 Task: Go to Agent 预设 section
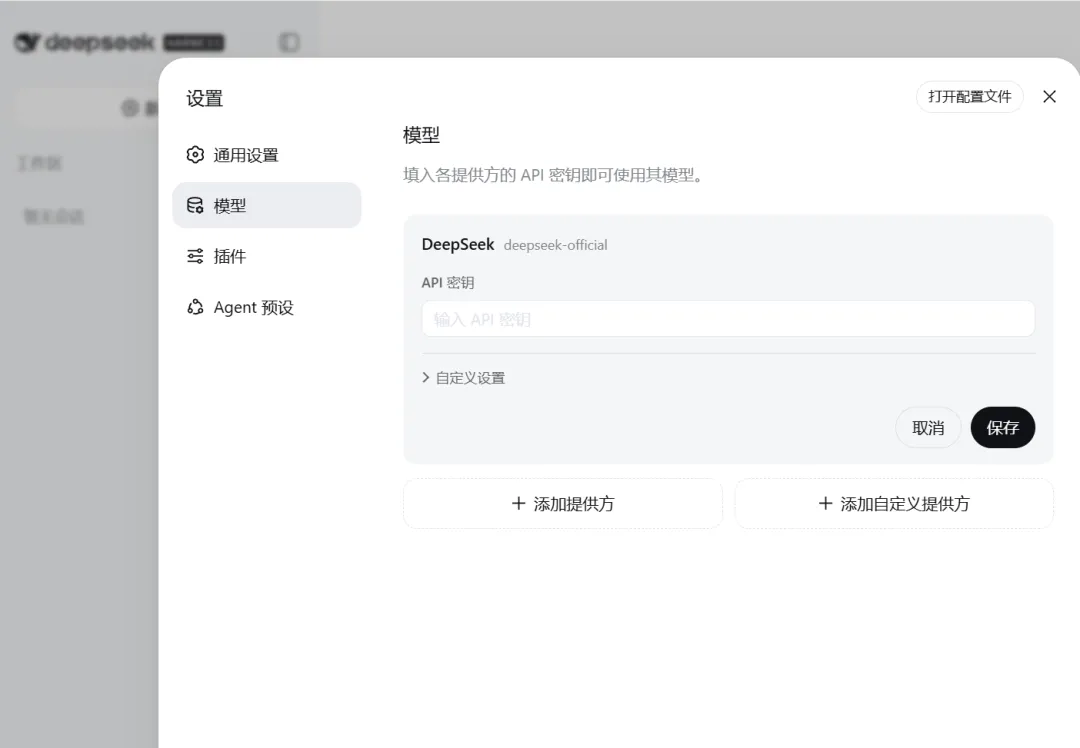coord(267,307)
